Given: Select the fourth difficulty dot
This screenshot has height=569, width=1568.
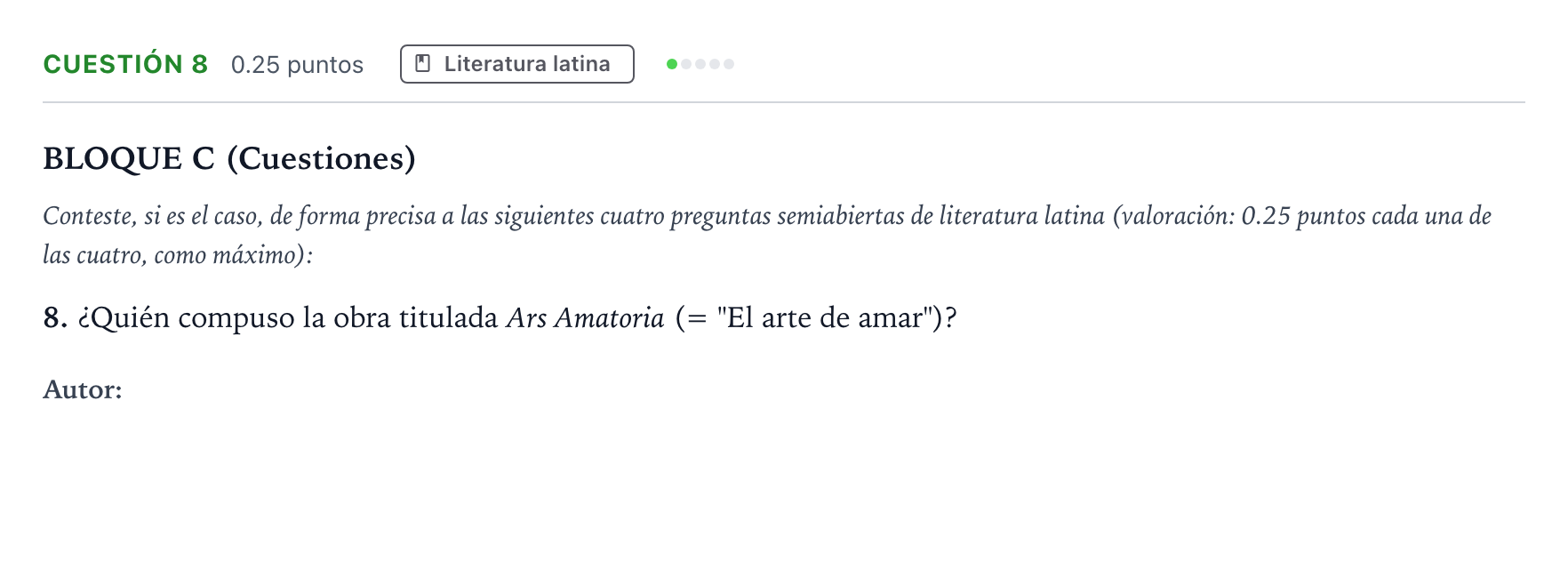Looking at the screenshot, I should point(715,64).
